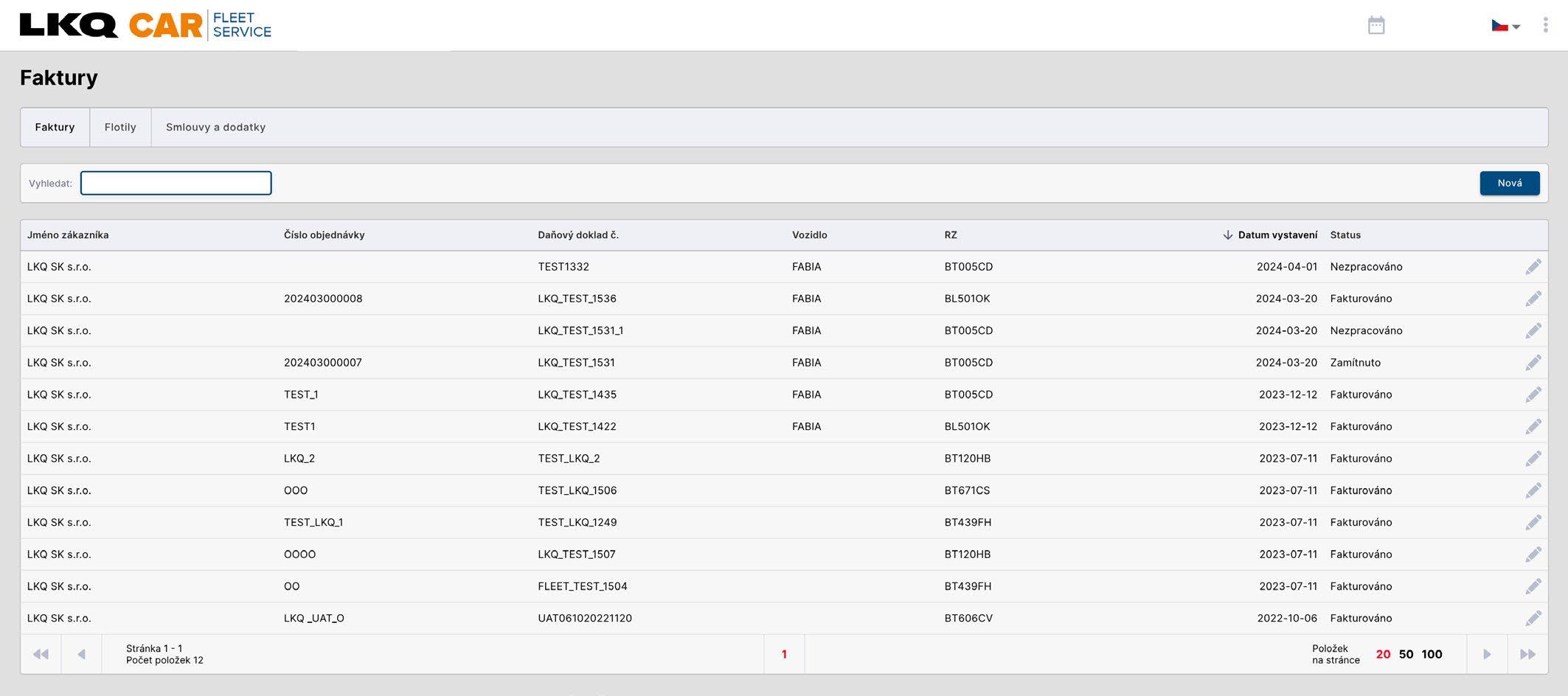Click the Faktury page heading

tap(59, 77)
